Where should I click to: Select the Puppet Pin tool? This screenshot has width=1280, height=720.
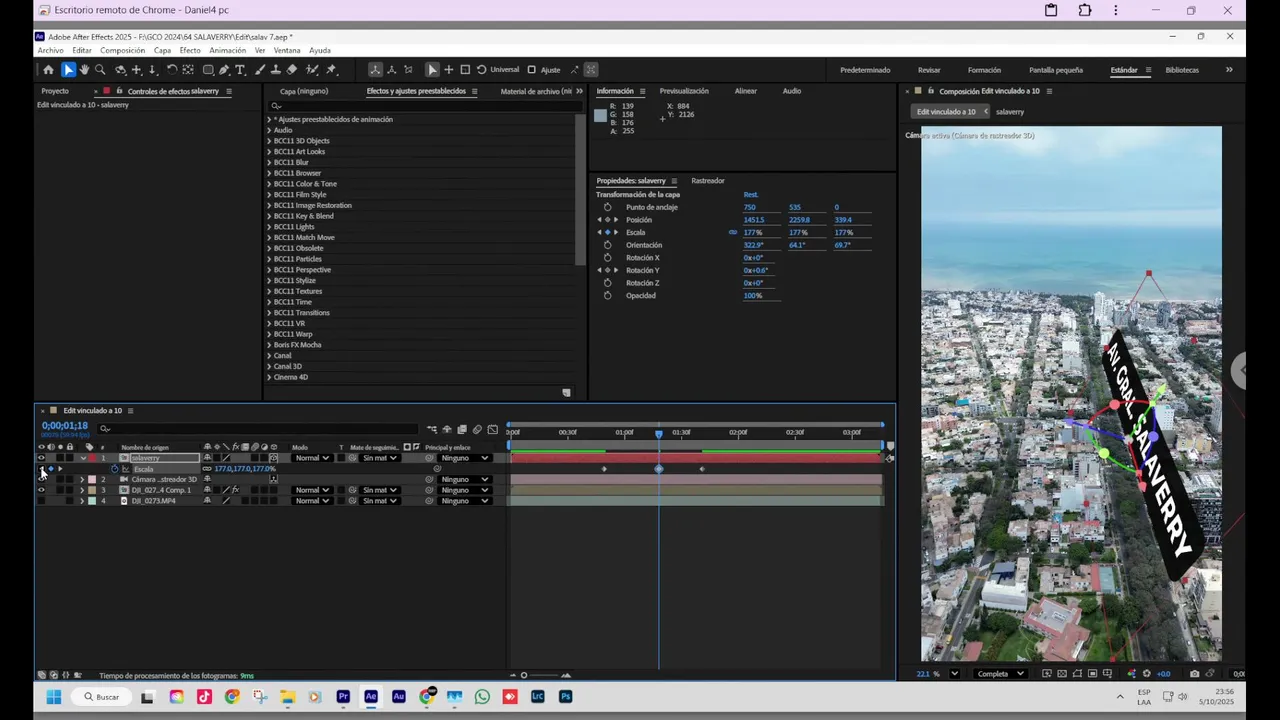(332, 70)
